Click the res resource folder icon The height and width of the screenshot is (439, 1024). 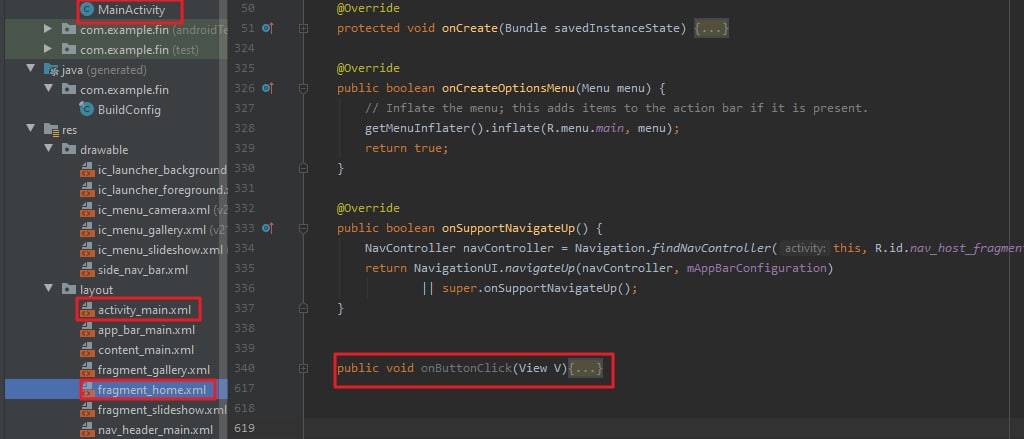click(x=51, y=129)
